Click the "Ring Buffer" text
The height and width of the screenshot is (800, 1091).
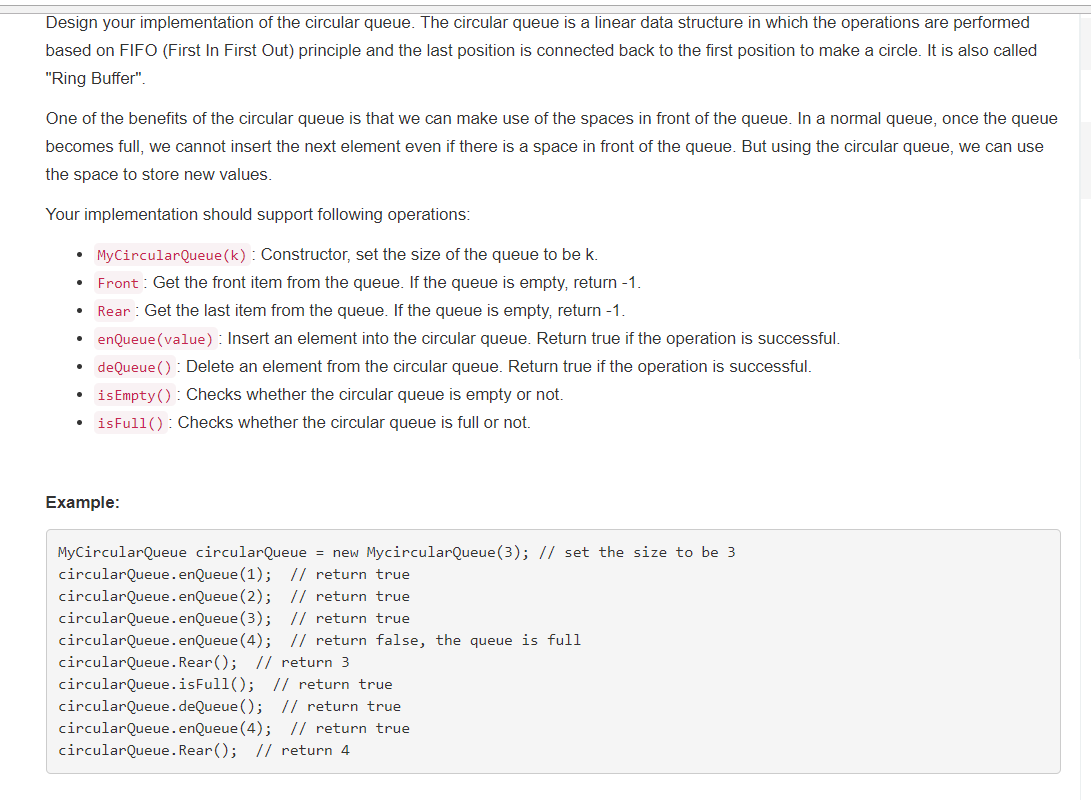click(x=96, y=79)
